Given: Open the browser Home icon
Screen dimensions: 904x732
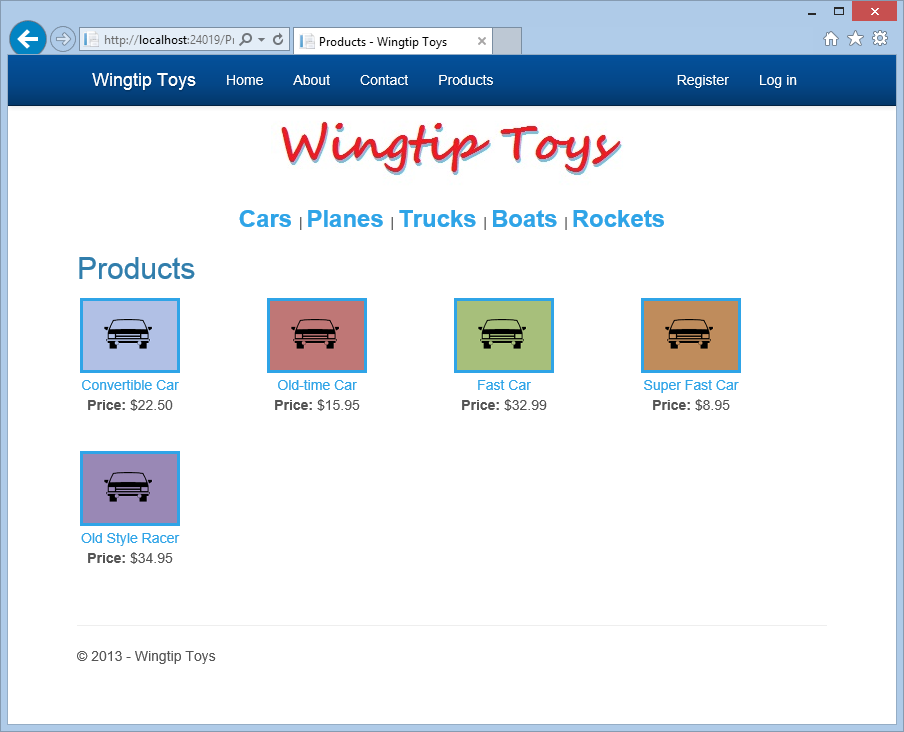Looking at the screenshot, I should click(831, 37).
